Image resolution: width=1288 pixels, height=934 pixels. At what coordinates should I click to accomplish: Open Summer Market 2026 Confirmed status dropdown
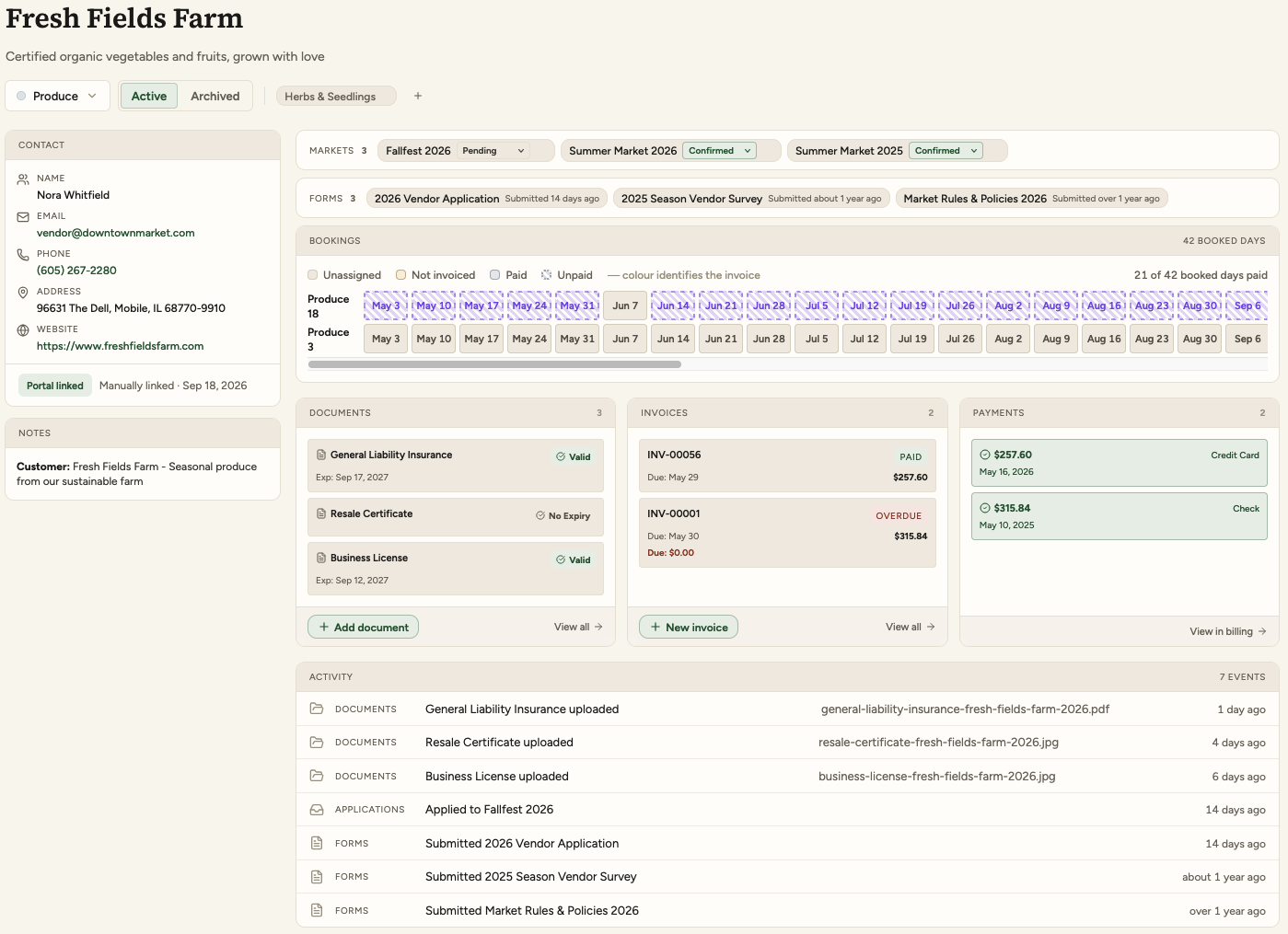[720, 151]
